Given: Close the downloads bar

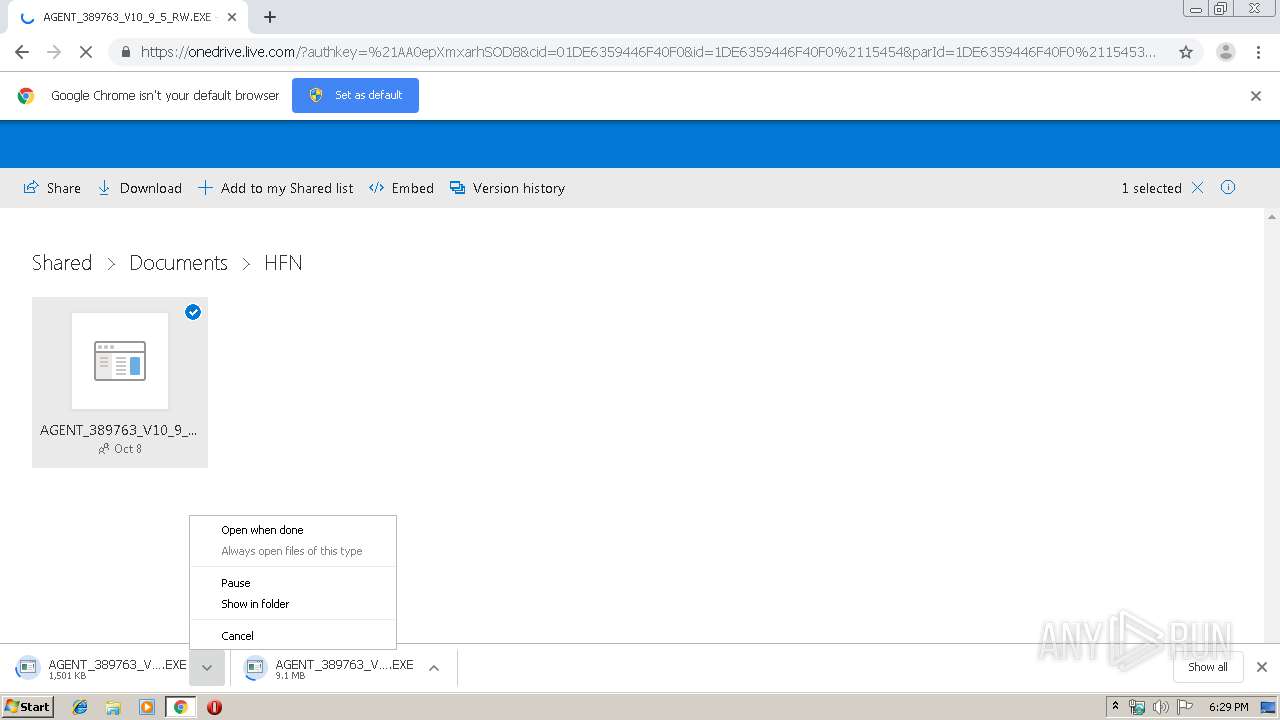Looking at the screenshot, I should [1262, 667].
